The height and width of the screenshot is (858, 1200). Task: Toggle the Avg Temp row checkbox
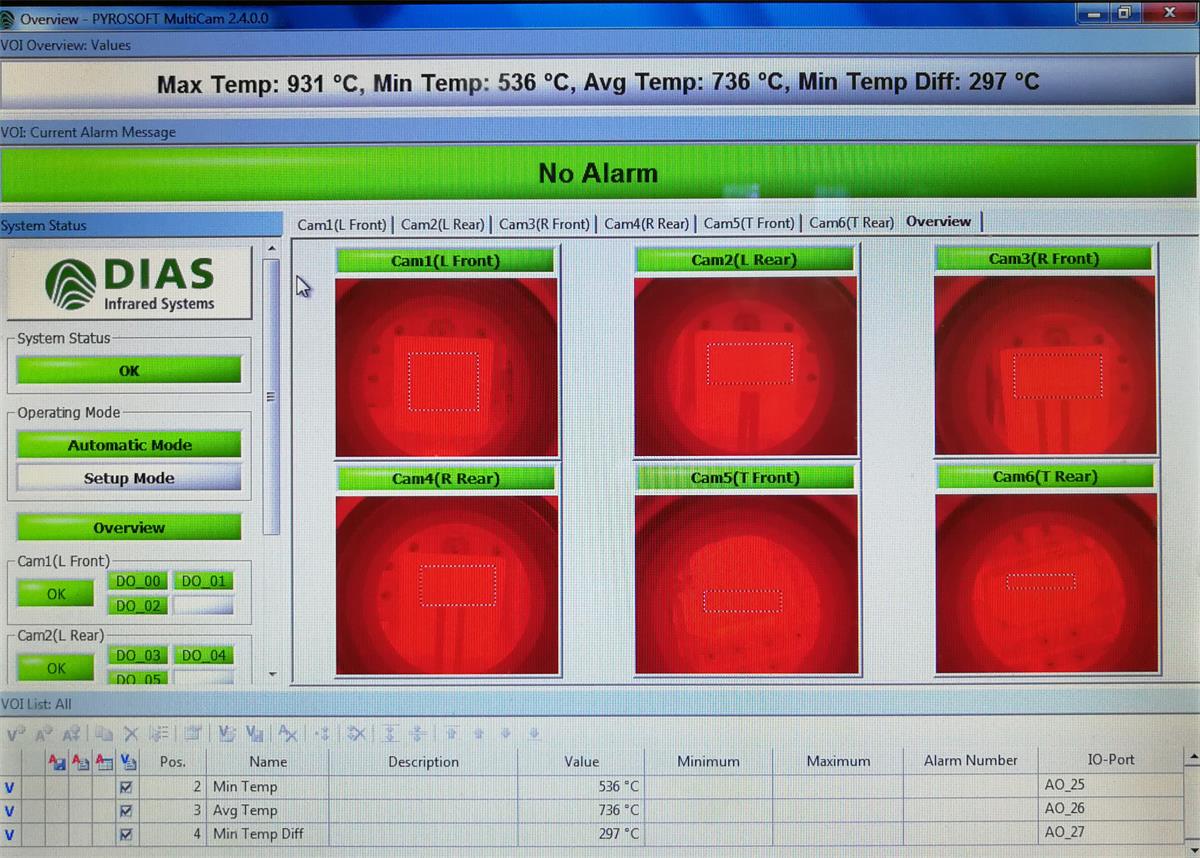pos(126,811)
